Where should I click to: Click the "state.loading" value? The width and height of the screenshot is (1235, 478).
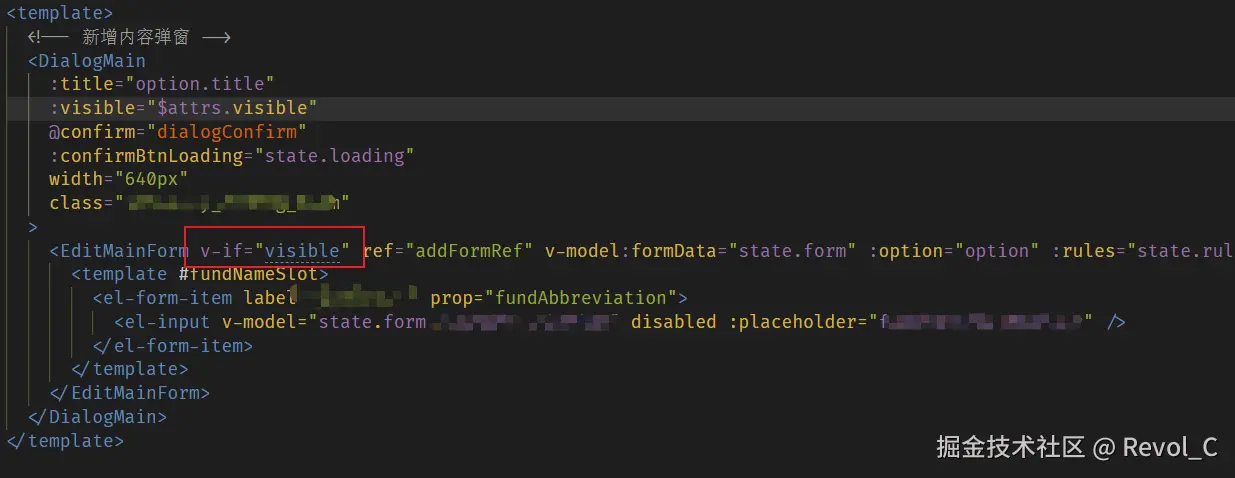pos(335,156)
